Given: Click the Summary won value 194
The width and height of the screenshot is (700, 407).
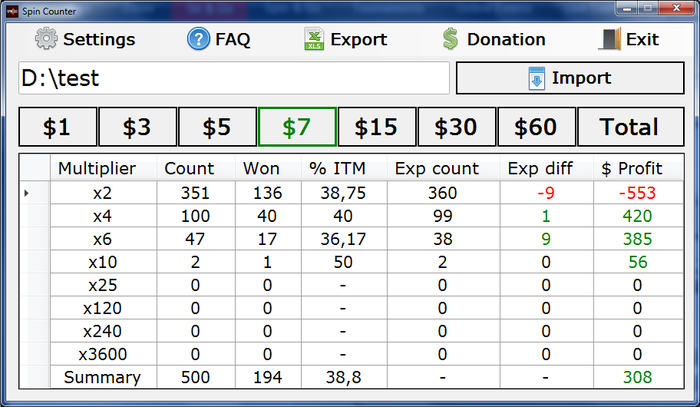Looking at the screenshot, I should point(267,378).
